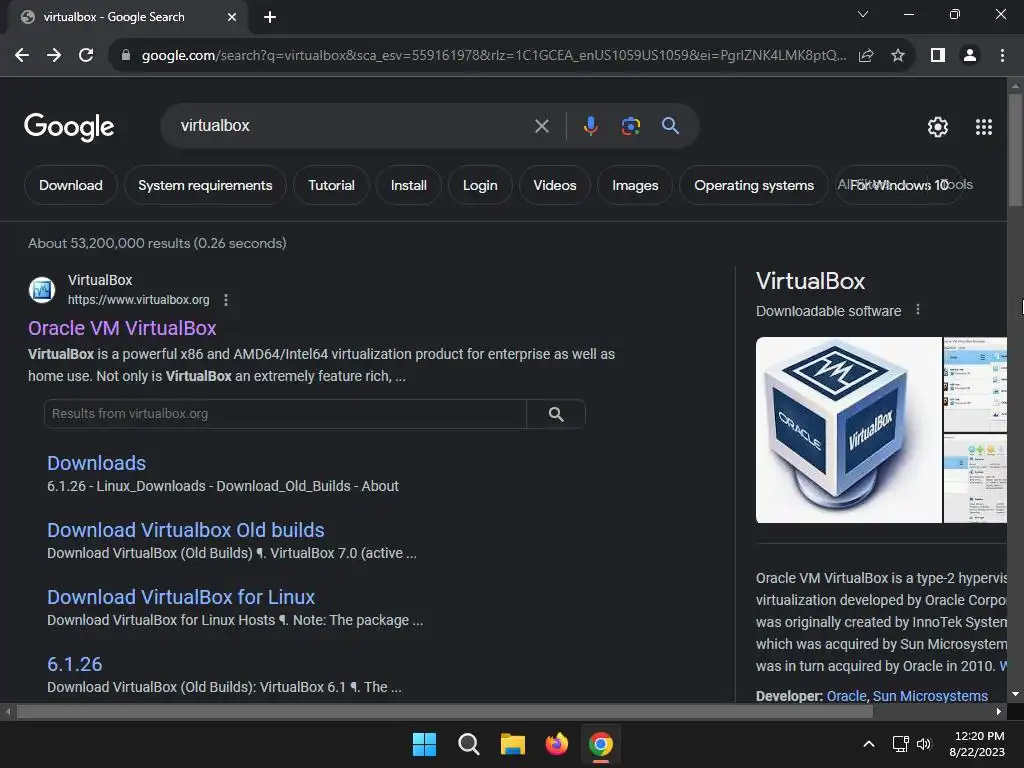Open the Oracle developer link
Screen dimensions: 1024x768
846,696
